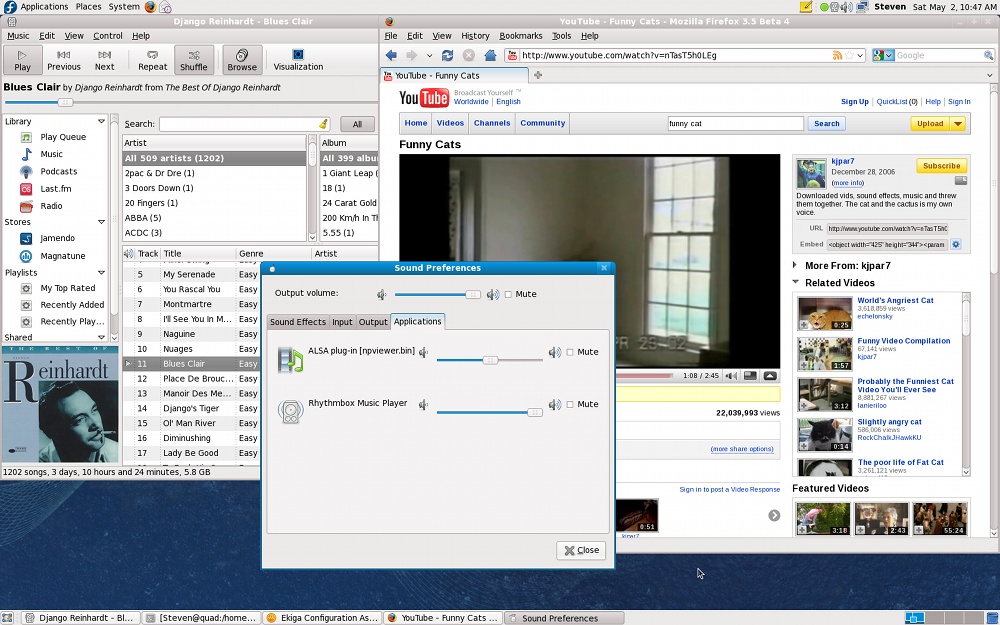Reload the current page in Firefox
Viewport: 1000px width, 625px height.
point(448,55)
